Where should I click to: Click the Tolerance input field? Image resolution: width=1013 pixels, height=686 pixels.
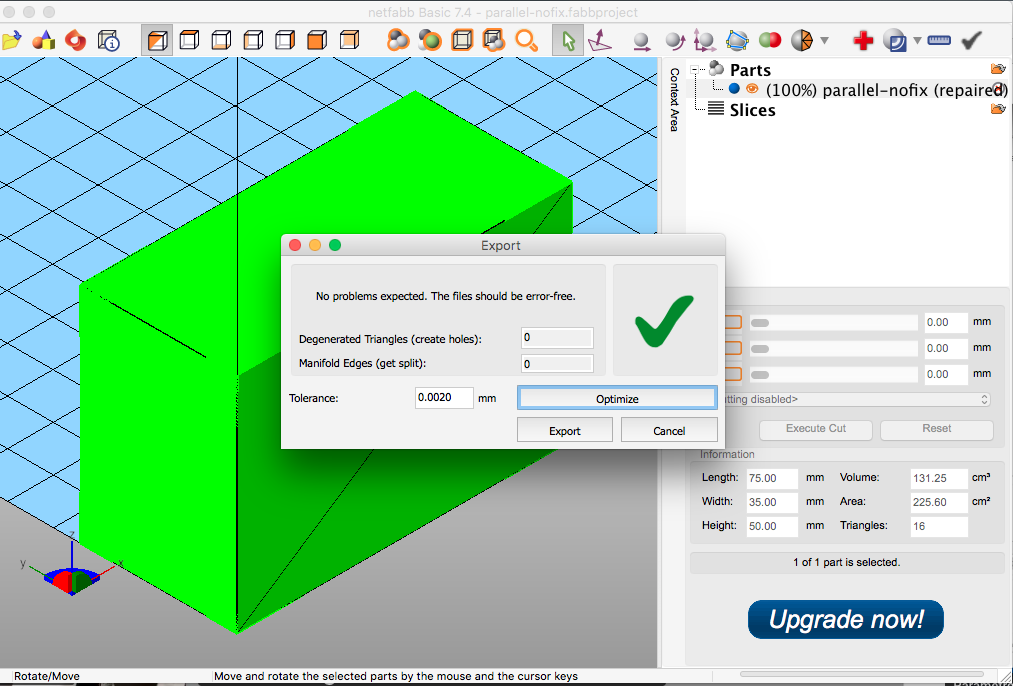(444, 397)
